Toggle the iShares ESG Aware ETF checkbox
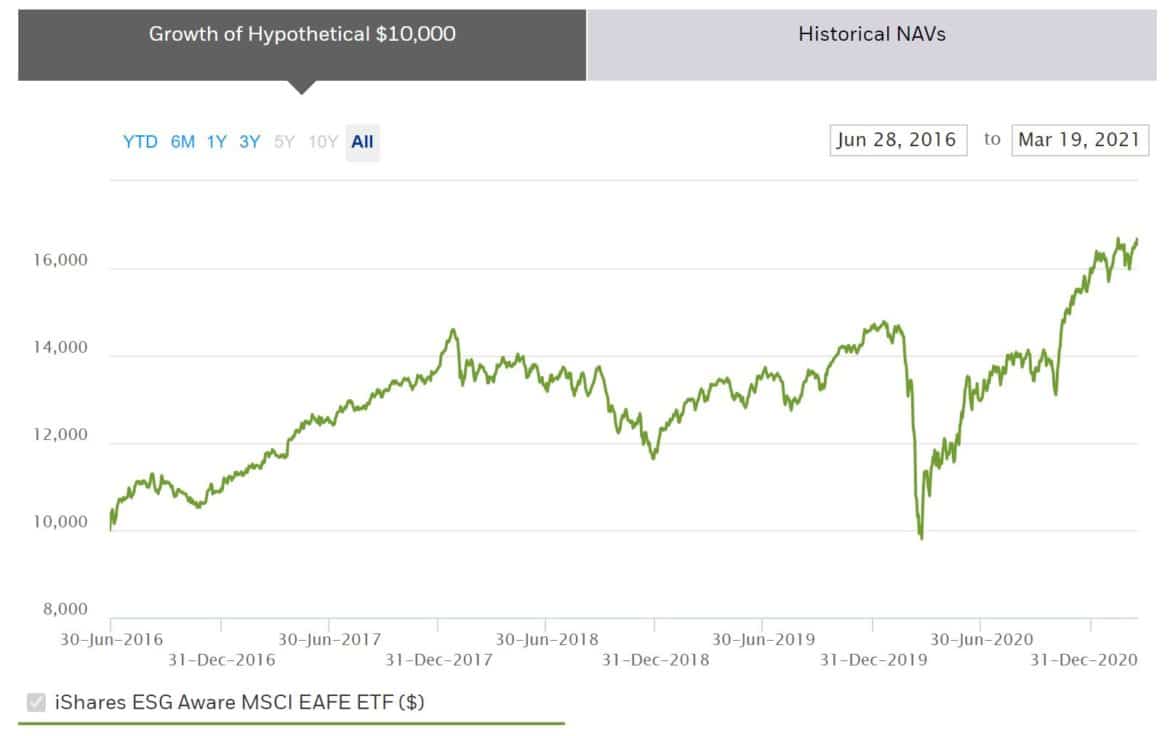 point(37,703)
